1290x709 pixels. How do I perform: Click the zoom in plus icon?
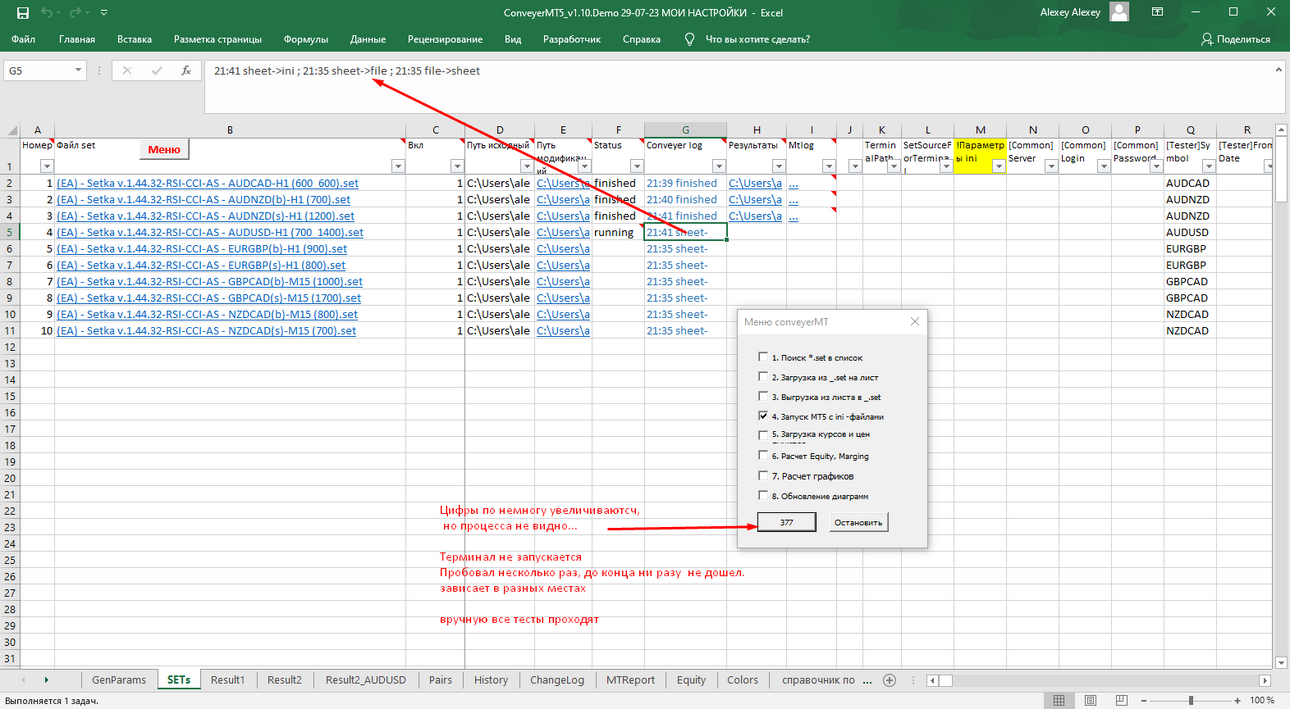click(x=1238, y=700)
